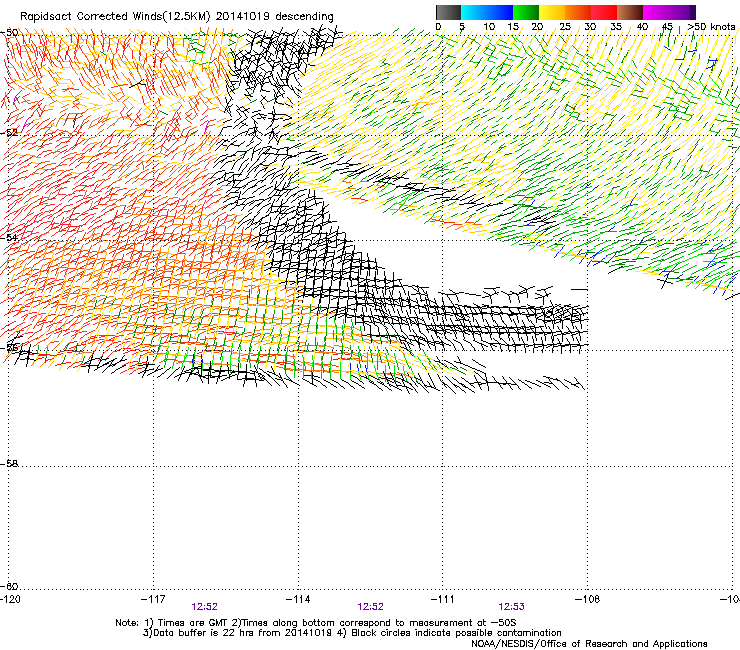Click the orange 25-30 knots legend swatch
Image resolution: width=740 pixels, height=650 pixels.
coord(578,12)
